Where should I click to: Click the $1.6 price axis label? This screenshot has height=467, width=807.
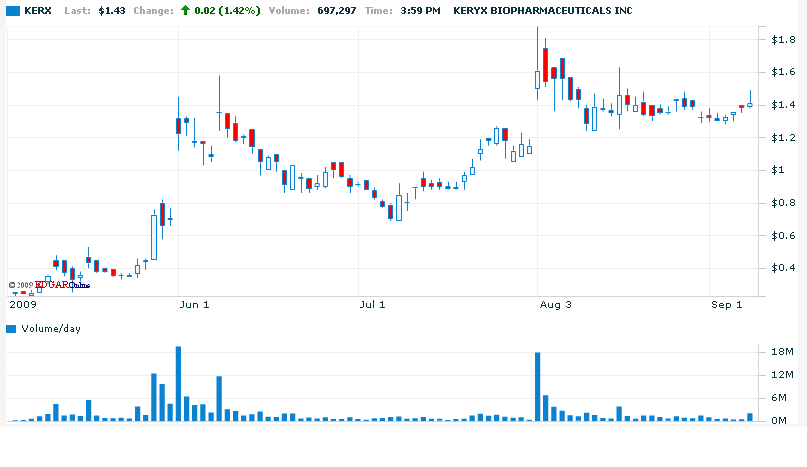pos(783,72)
